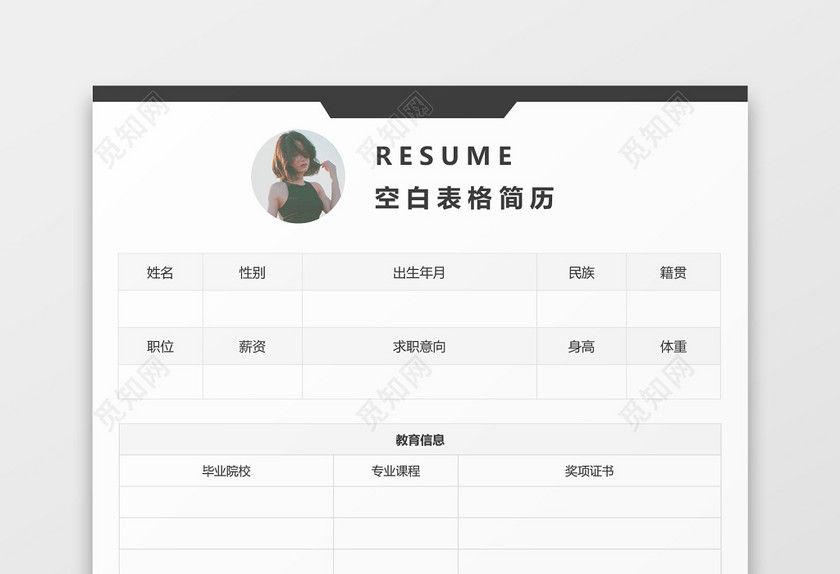Select the RESUME heading text
840x574 pixels.
pyautogui.click(x=444, y=156)
